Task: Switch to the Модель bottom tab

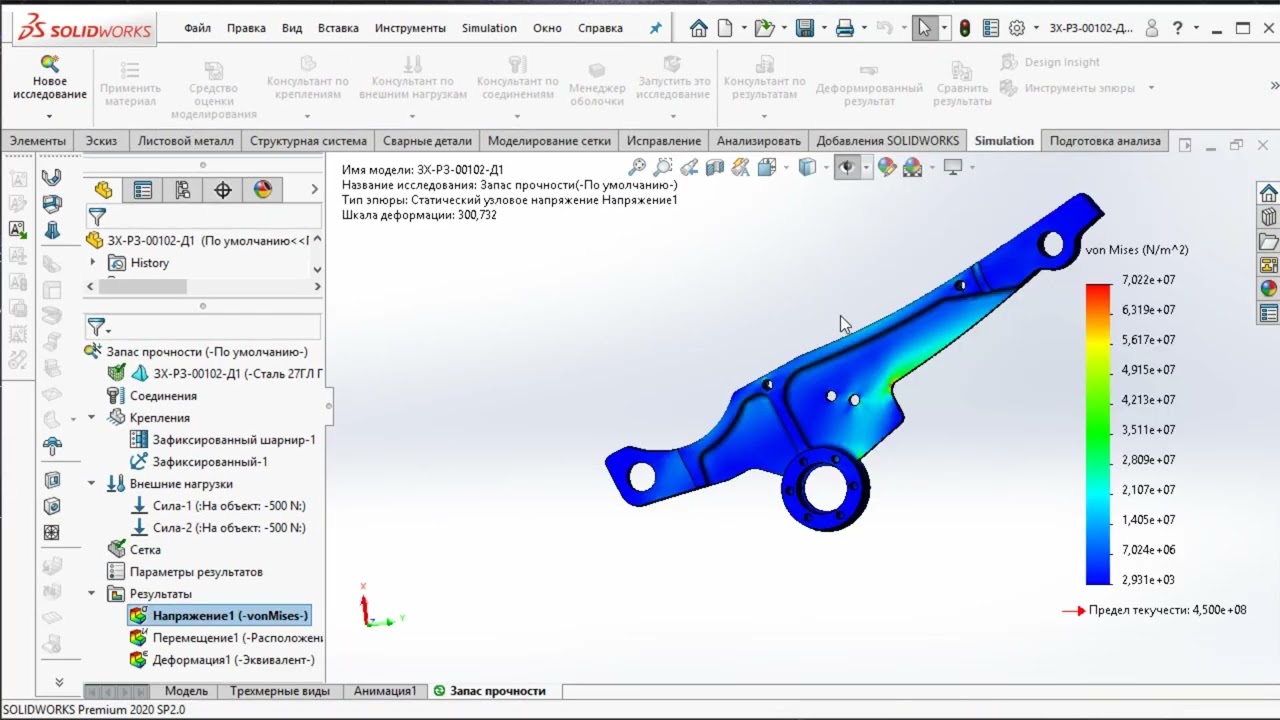Action: tap(186, 691)
